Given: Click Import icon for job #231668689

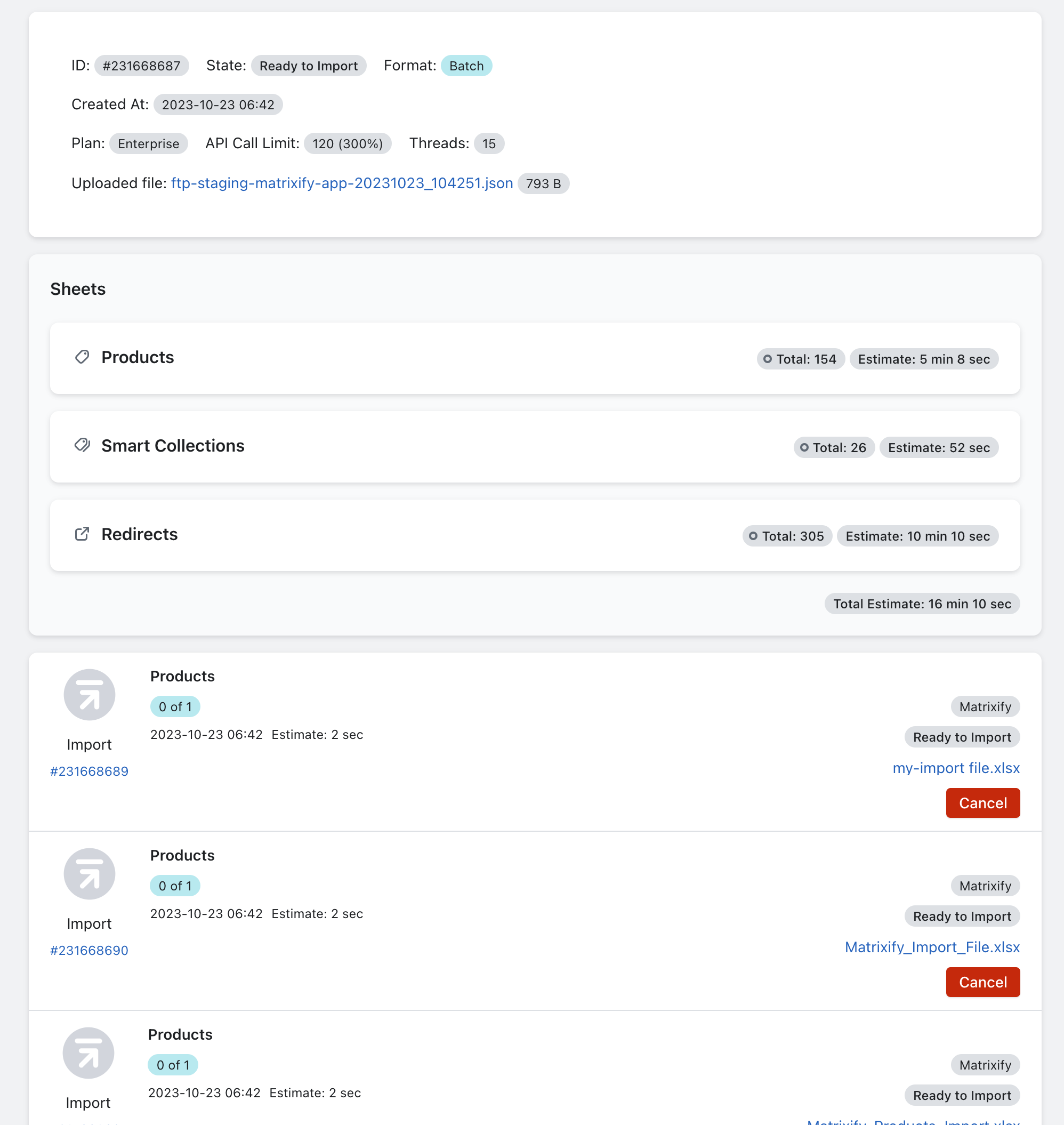Looking at the screenshot, I should (x=89, y=695).
